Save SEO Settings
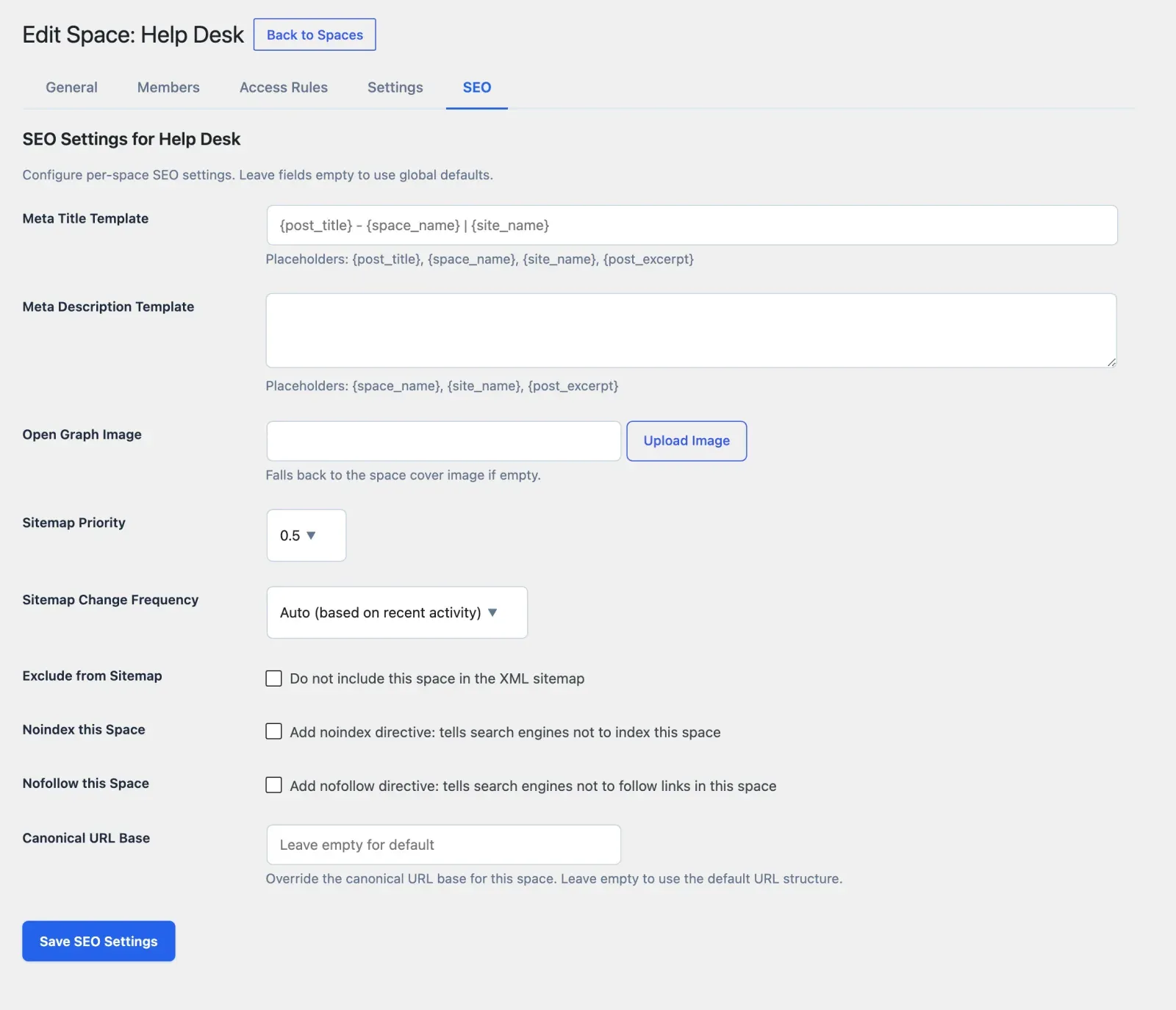 pyautogui.click(x=98, y=941)
